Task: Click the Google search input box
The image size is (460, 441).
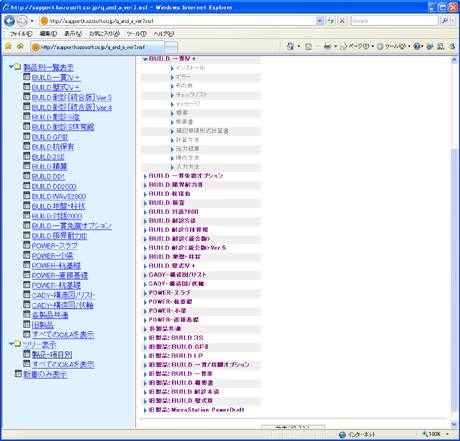Action: coord(394,21)
